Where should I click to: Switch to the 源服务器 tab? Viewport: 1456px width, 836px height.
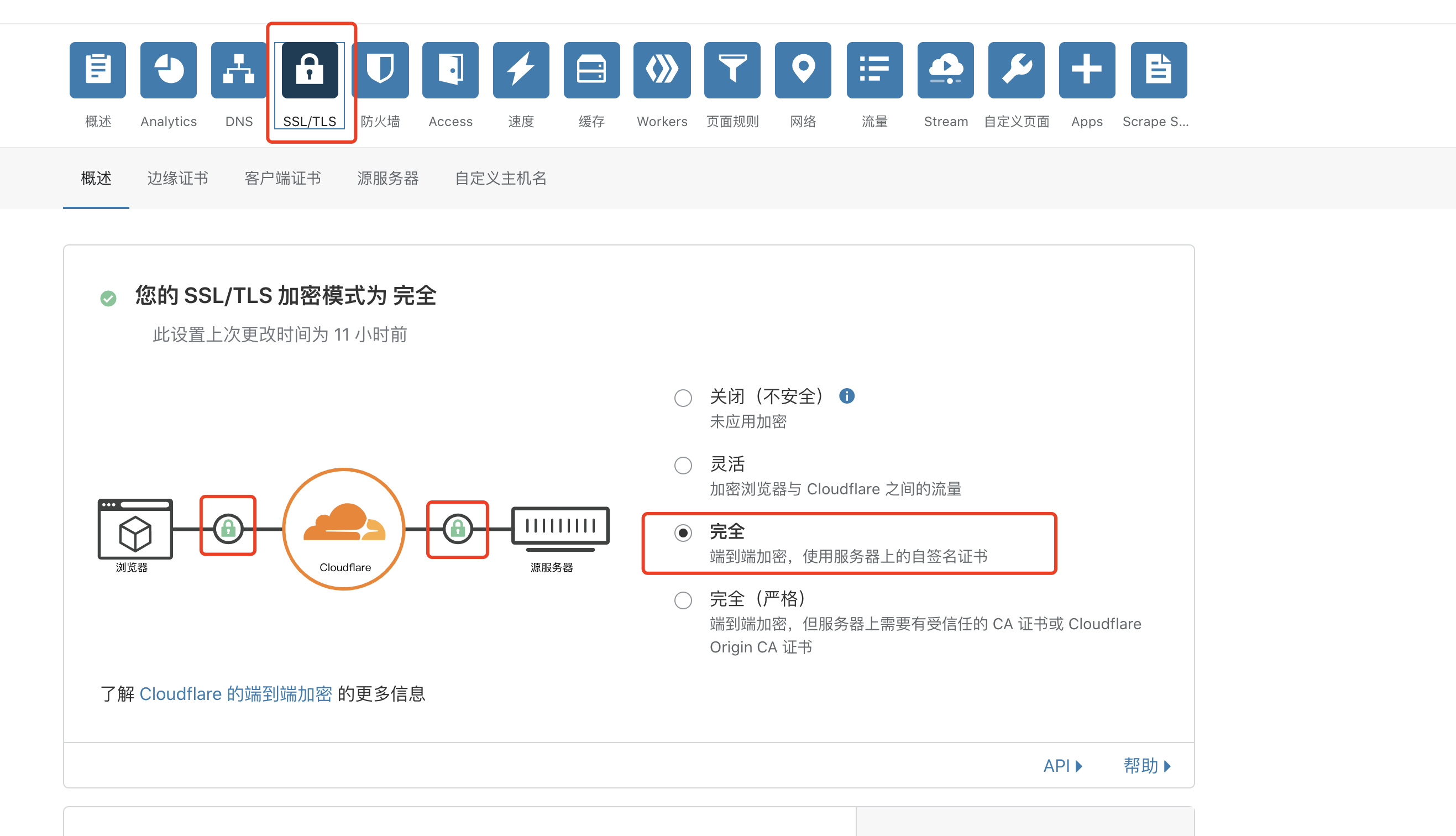388,179
